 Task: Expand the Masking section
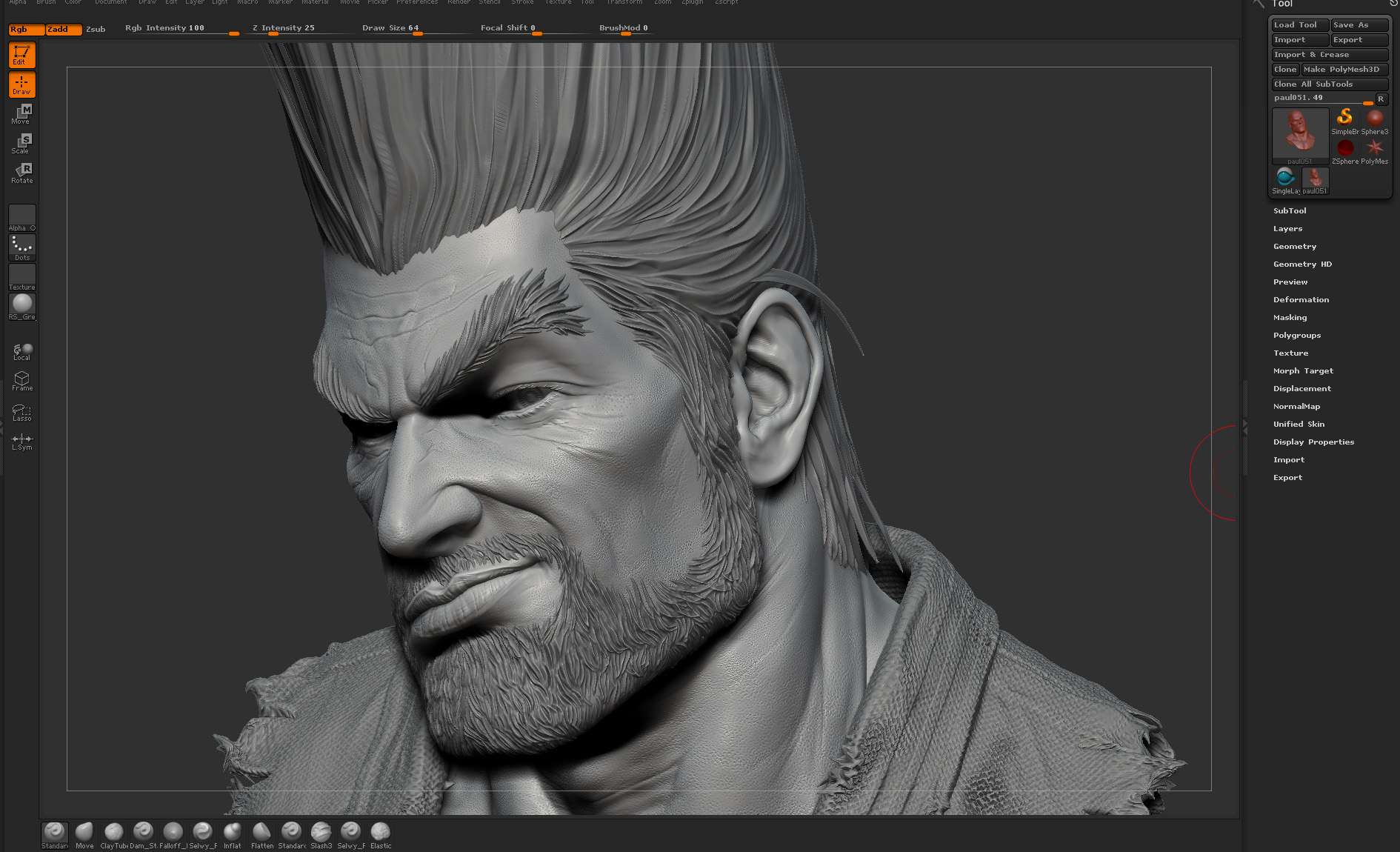coord(1290,318)
